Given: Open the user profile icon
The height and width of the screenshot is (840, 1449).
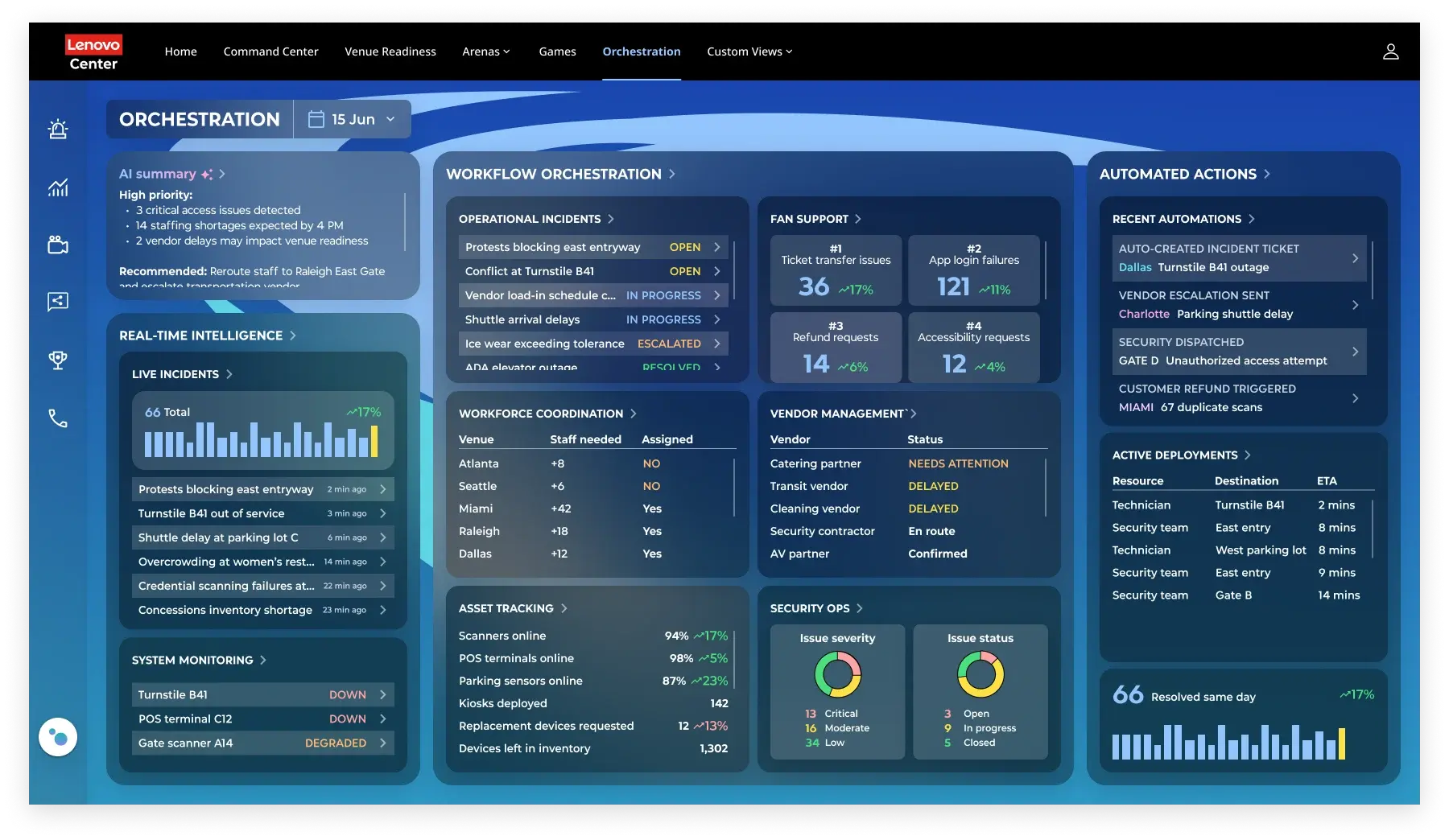Looking at the screenshot, I should click(x=1390, y=51).
